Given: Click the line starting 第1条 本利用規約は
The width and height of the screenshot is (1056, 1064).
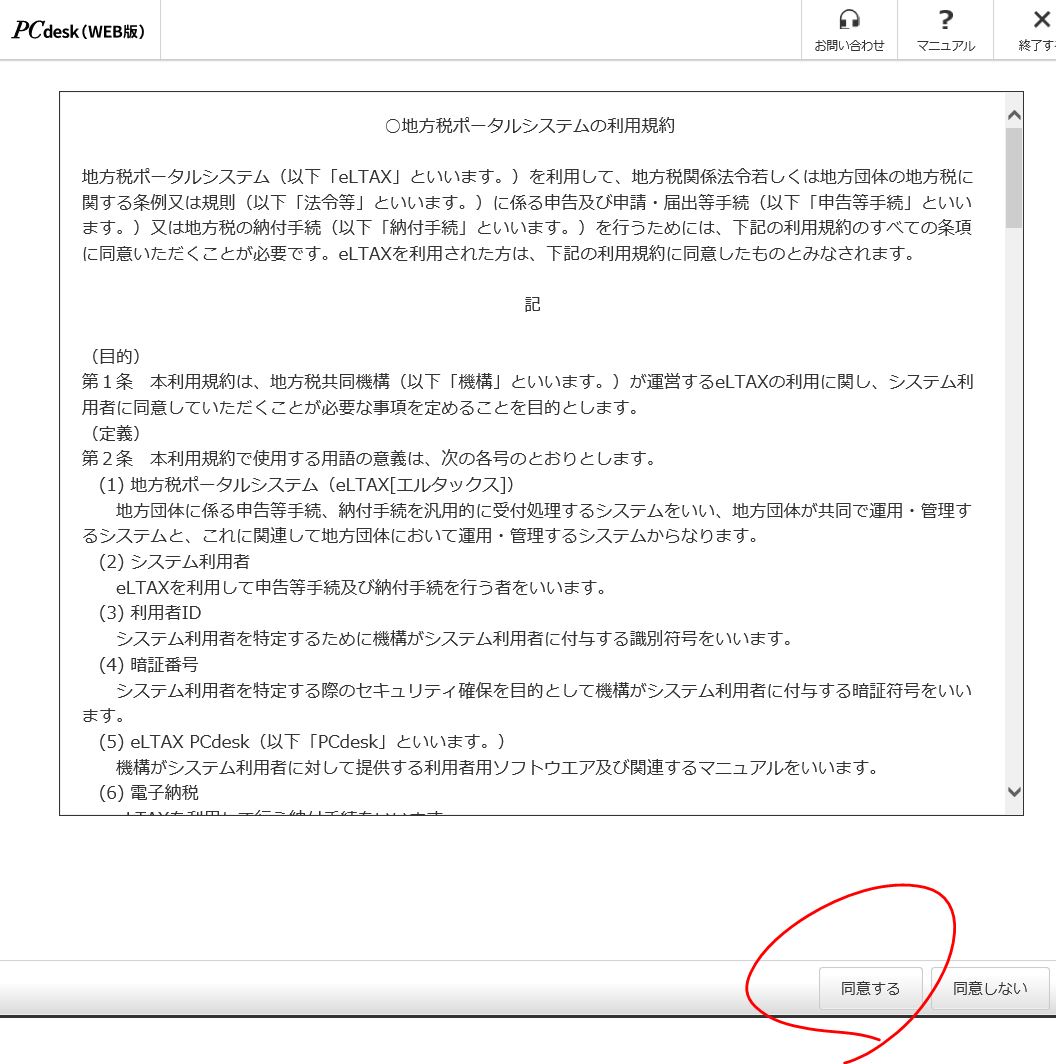Looking at the screenshot, I should click(x=528, y=381).
